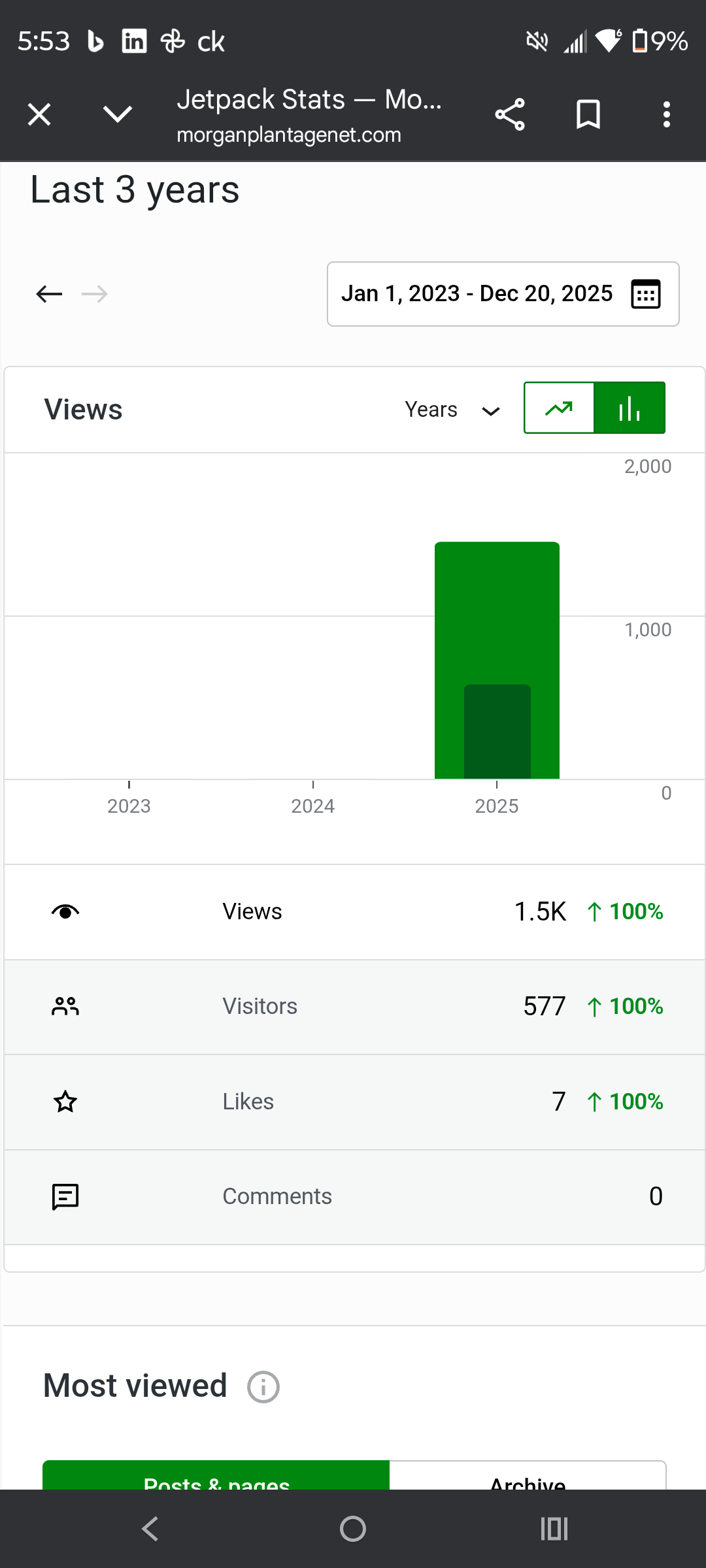Show Likes stats in chart
706x1568 pixels.
(x=353, y=1102)
